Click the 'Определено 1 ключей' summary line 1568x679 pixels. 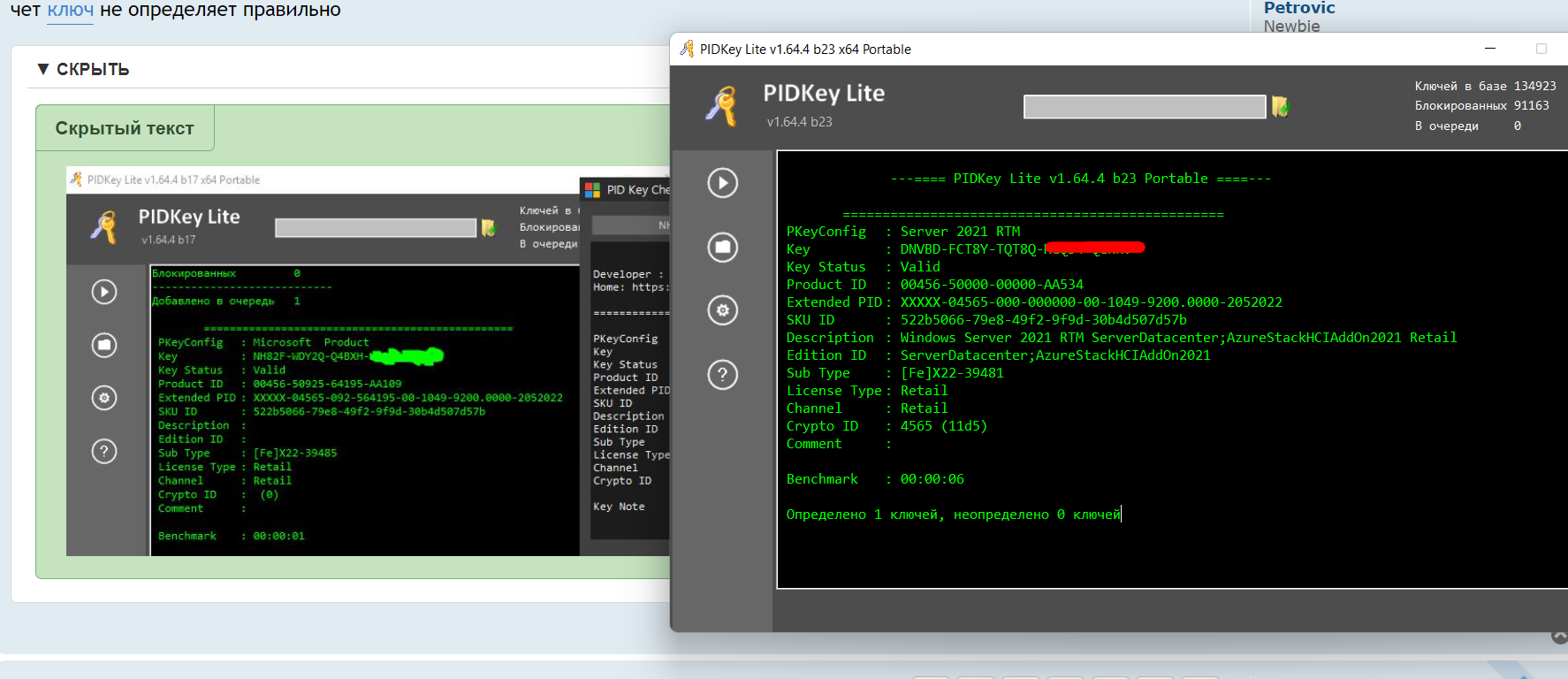point(954,515)
